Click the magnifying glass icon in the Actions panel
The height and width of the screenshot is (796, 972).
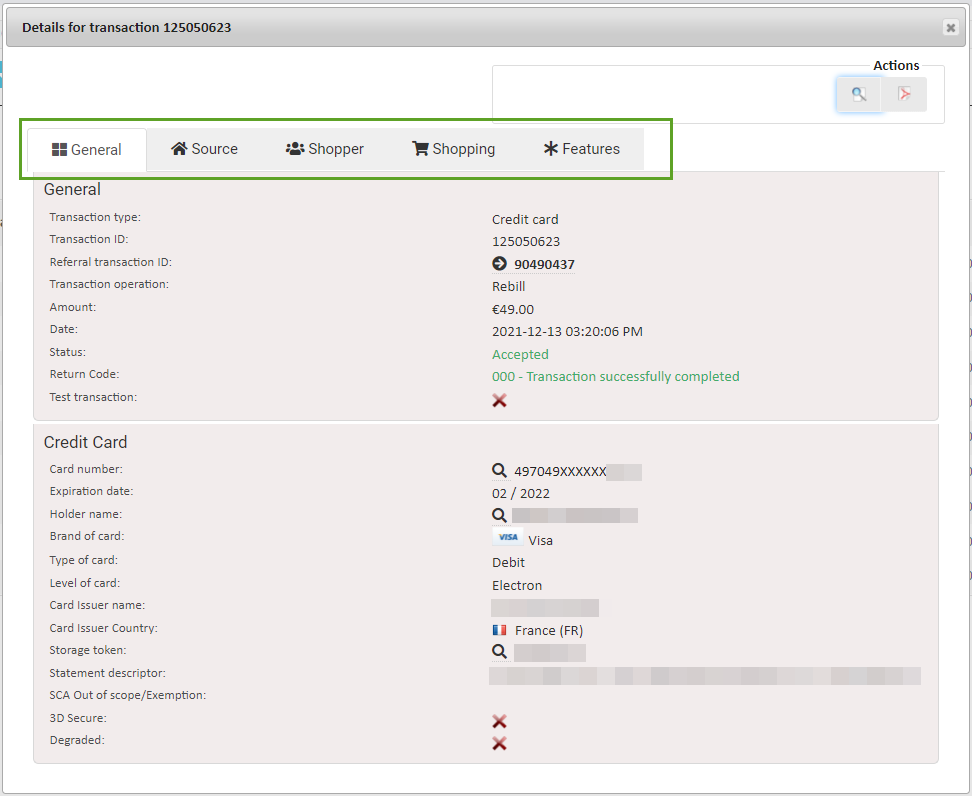[858, 93]
